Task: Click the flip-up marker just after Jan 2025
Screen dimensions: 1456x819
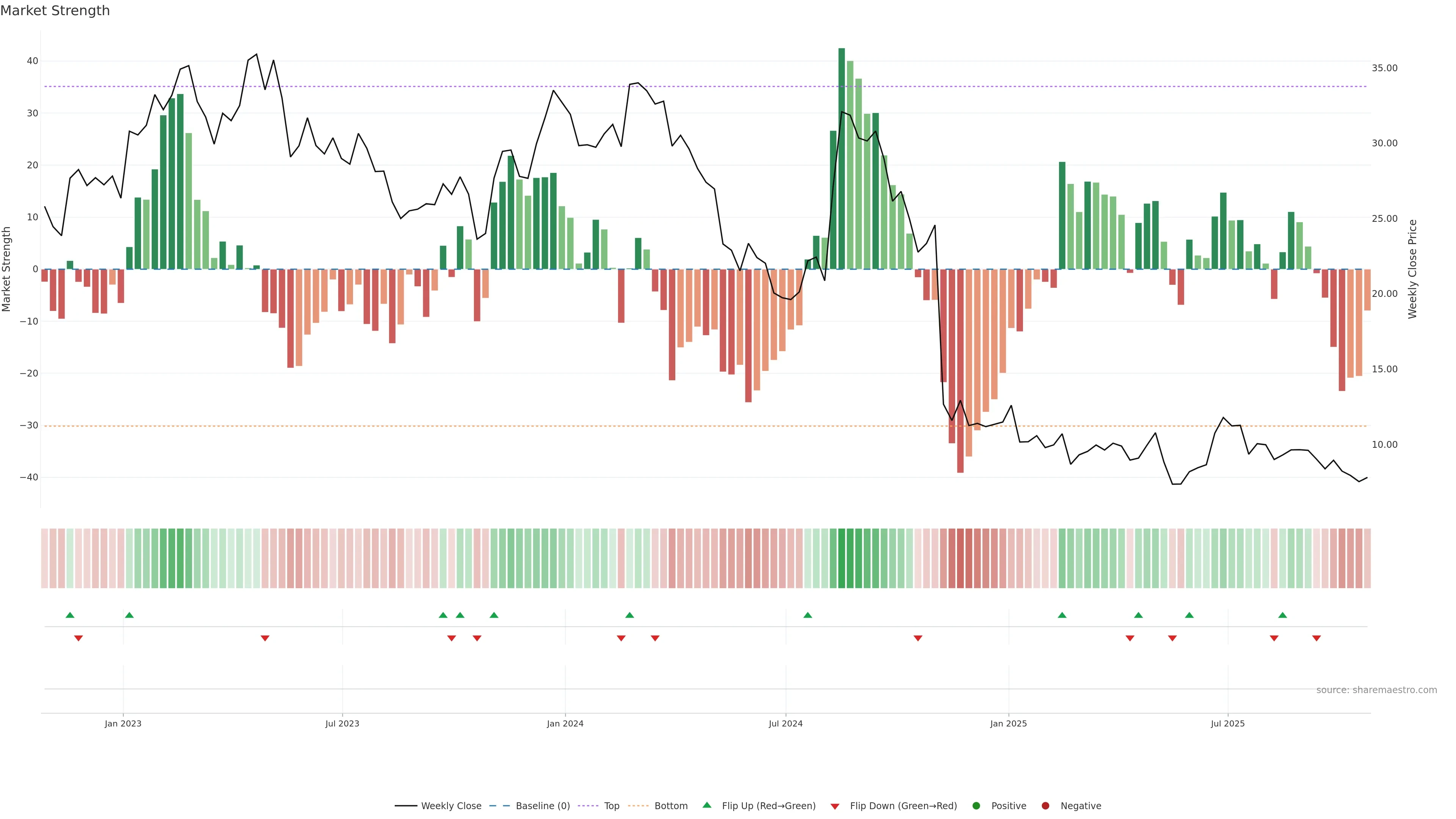Action: 1062,615
